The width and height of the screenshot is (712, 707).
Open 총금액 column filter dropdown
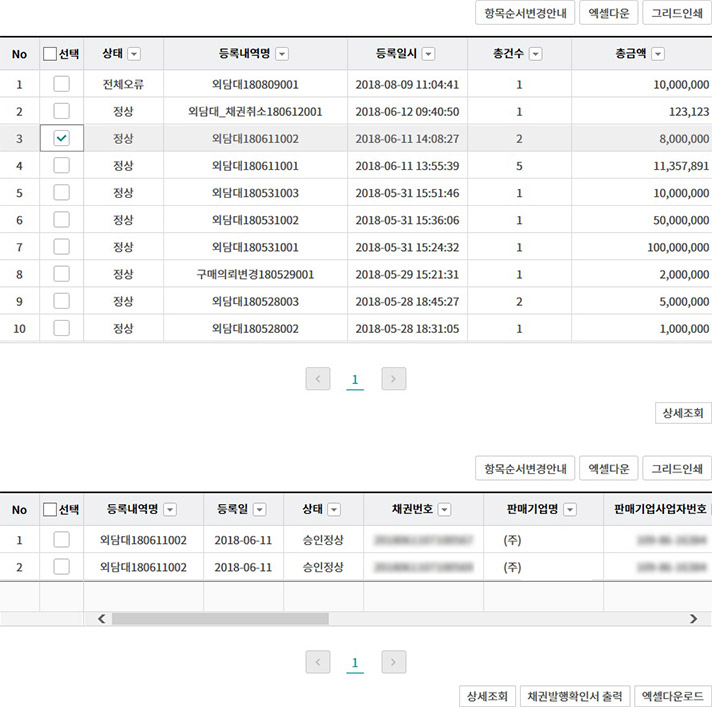657,54
